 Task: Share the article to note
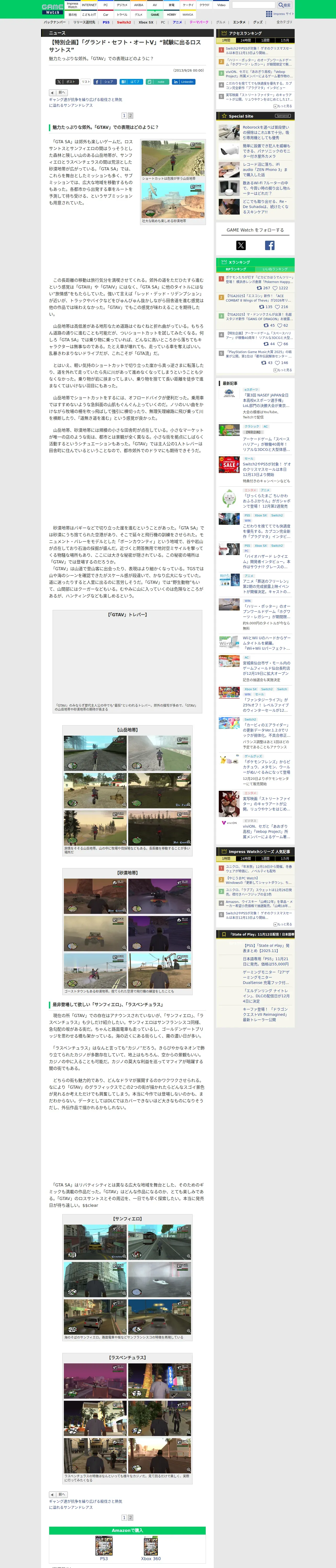pos(157,82)
